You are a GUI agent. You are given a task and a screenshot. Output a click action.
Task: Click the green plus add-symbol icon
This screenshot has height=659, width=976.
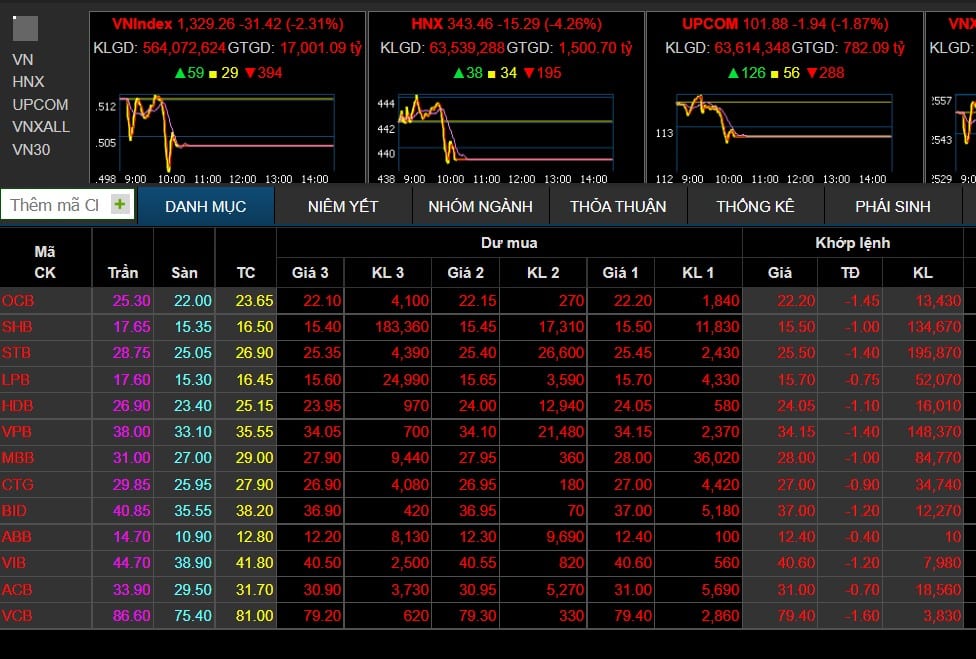[x=120, y=204]
